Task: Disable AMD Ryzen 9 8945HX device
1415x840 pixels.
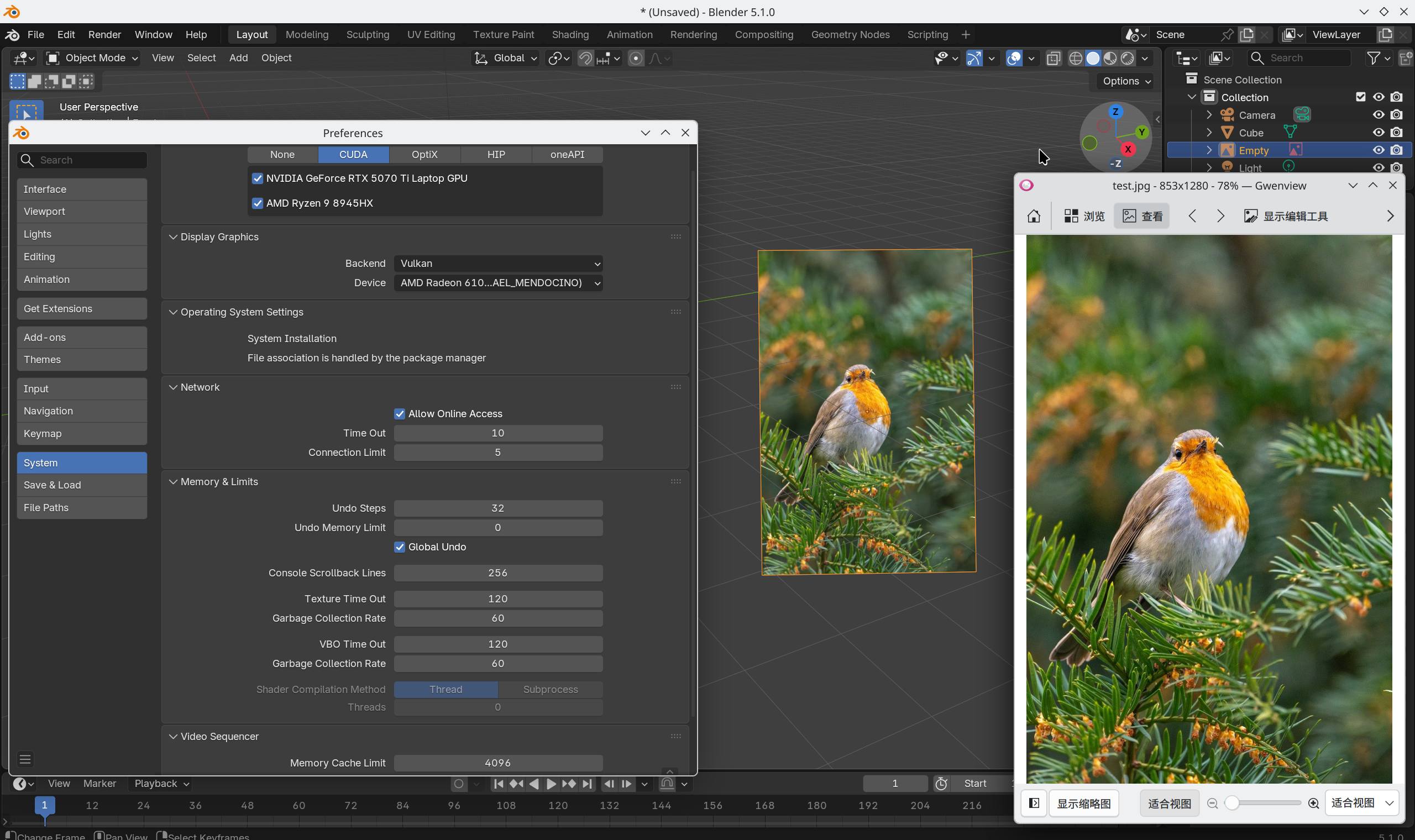Action: [x=258, y=203]
